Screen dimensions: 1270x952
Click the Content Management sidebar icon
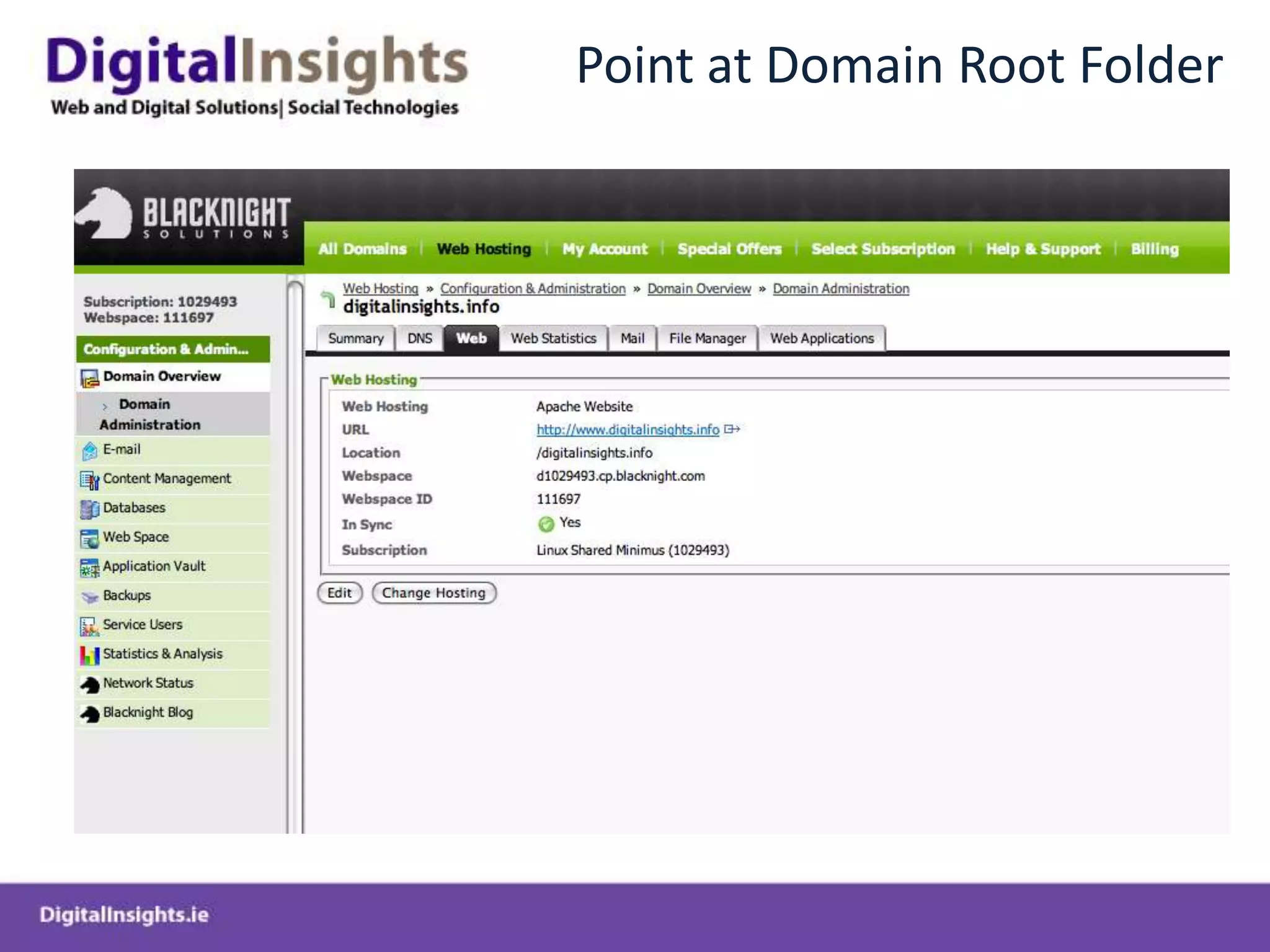tap(89, 480)
